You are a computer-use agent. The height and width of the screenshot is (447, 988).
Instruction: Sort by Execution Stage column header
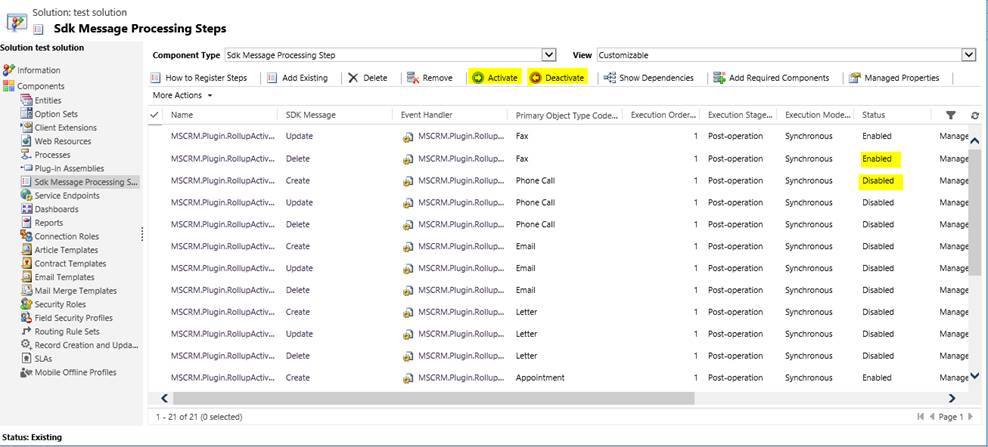pos(740,115)
